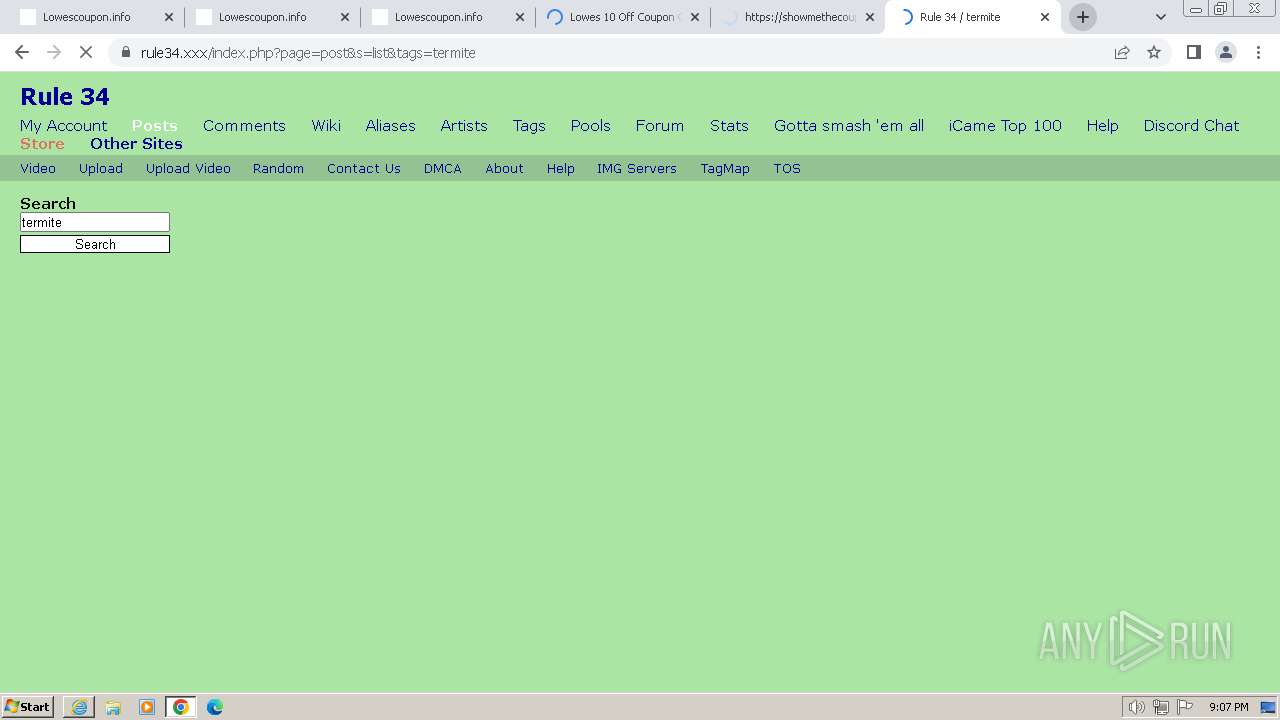
Task: Open Chrome three-dot menu
Action: [1258, 52]
